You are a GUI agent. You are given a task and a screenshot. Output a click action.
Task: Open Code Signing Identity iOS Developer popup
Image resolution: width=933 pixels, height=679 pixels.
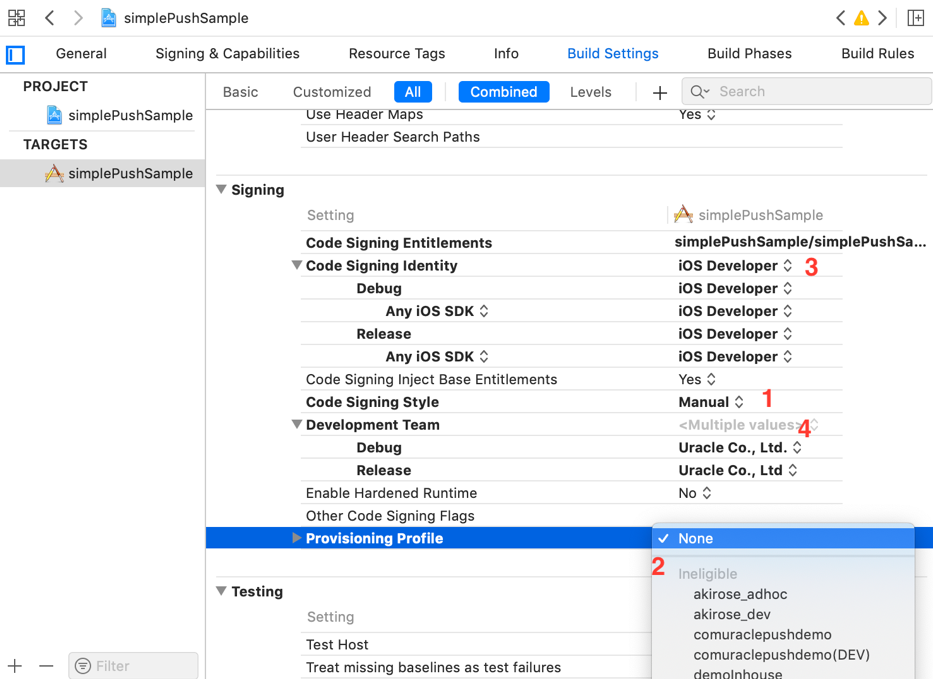pyautogui.click(x=735, y=266)
